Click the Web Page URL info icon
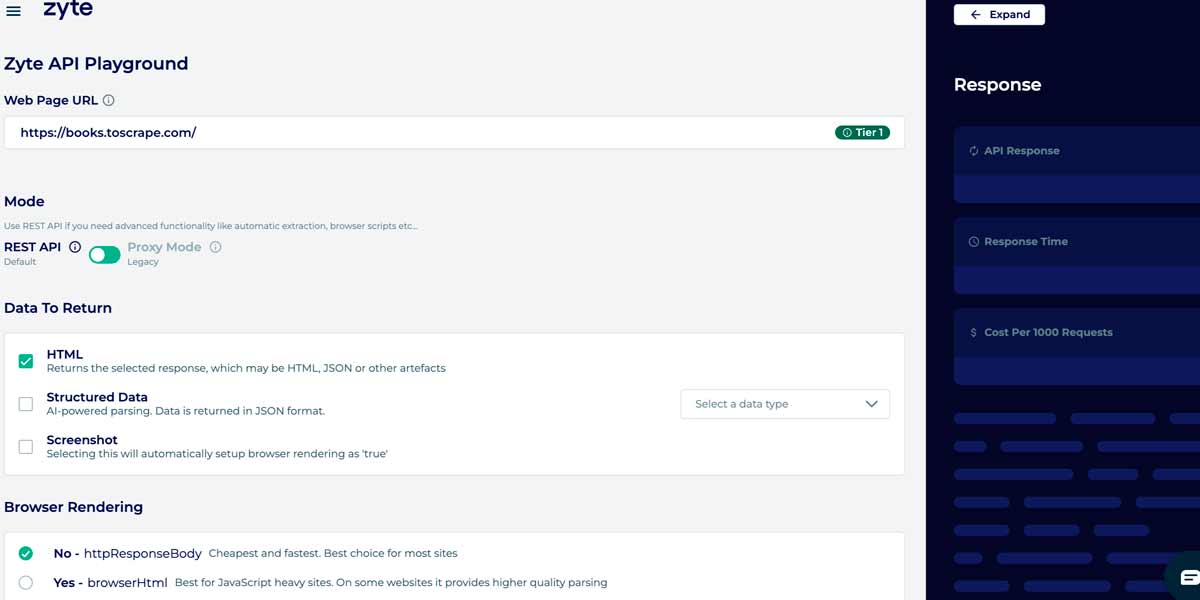 click(109, 100)
